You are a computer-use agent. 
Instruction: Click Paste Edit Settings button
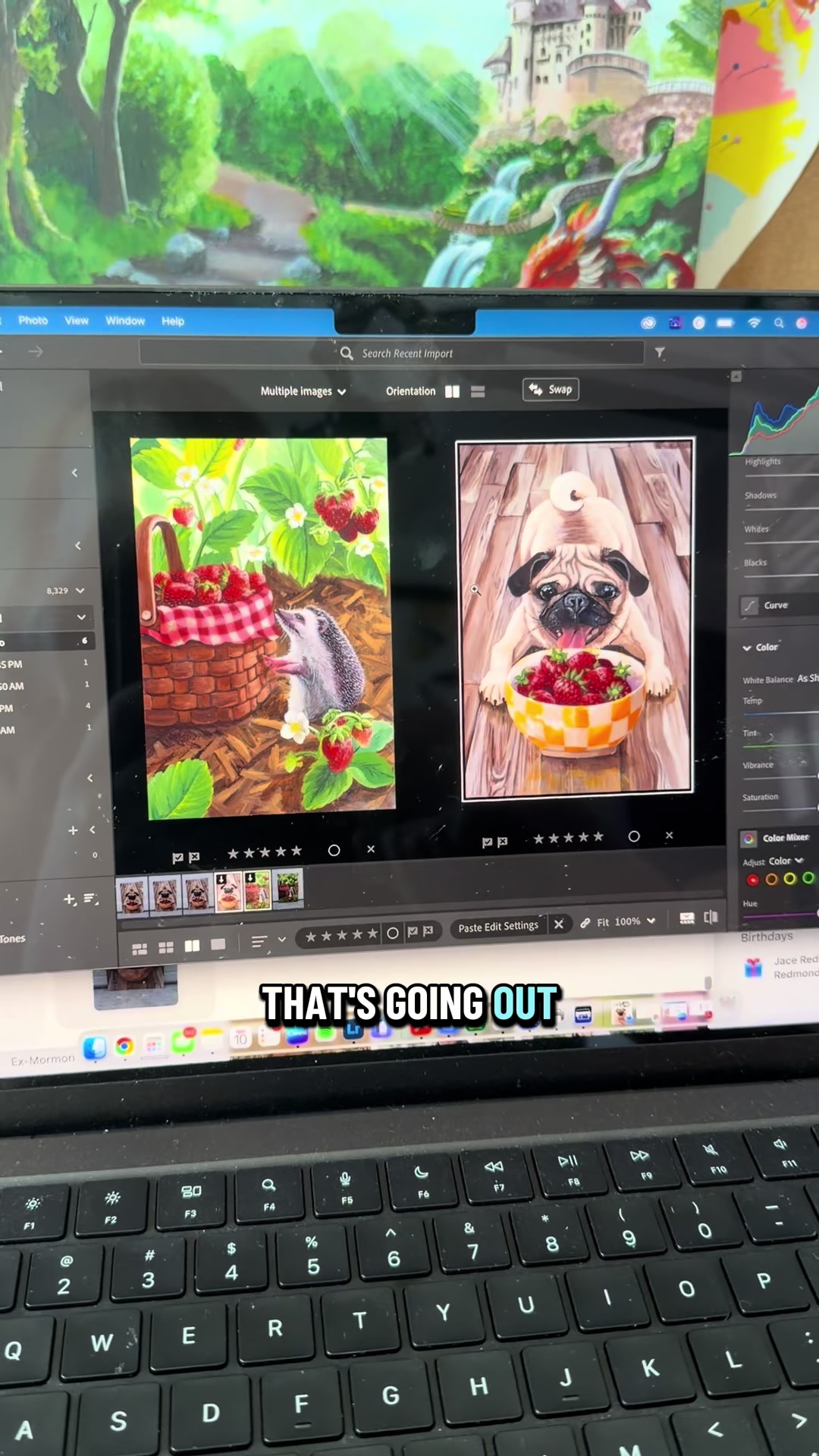[498, 927]
